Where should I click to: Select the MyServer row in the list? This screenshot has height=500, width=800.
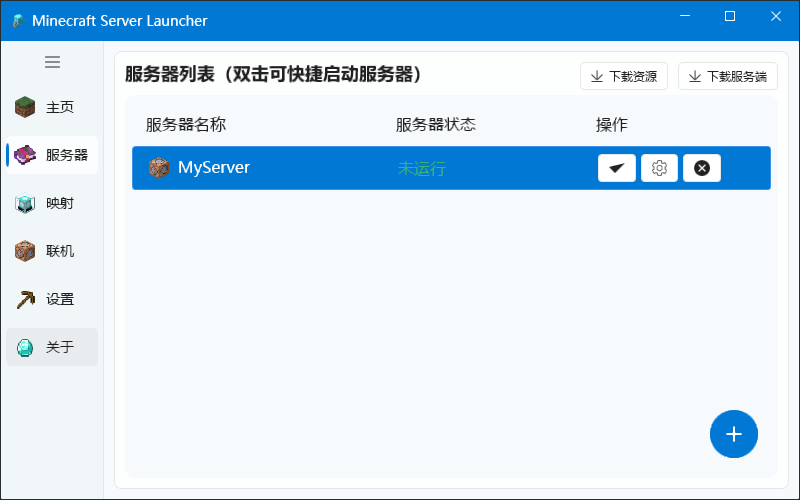click(x=300, y=168)
